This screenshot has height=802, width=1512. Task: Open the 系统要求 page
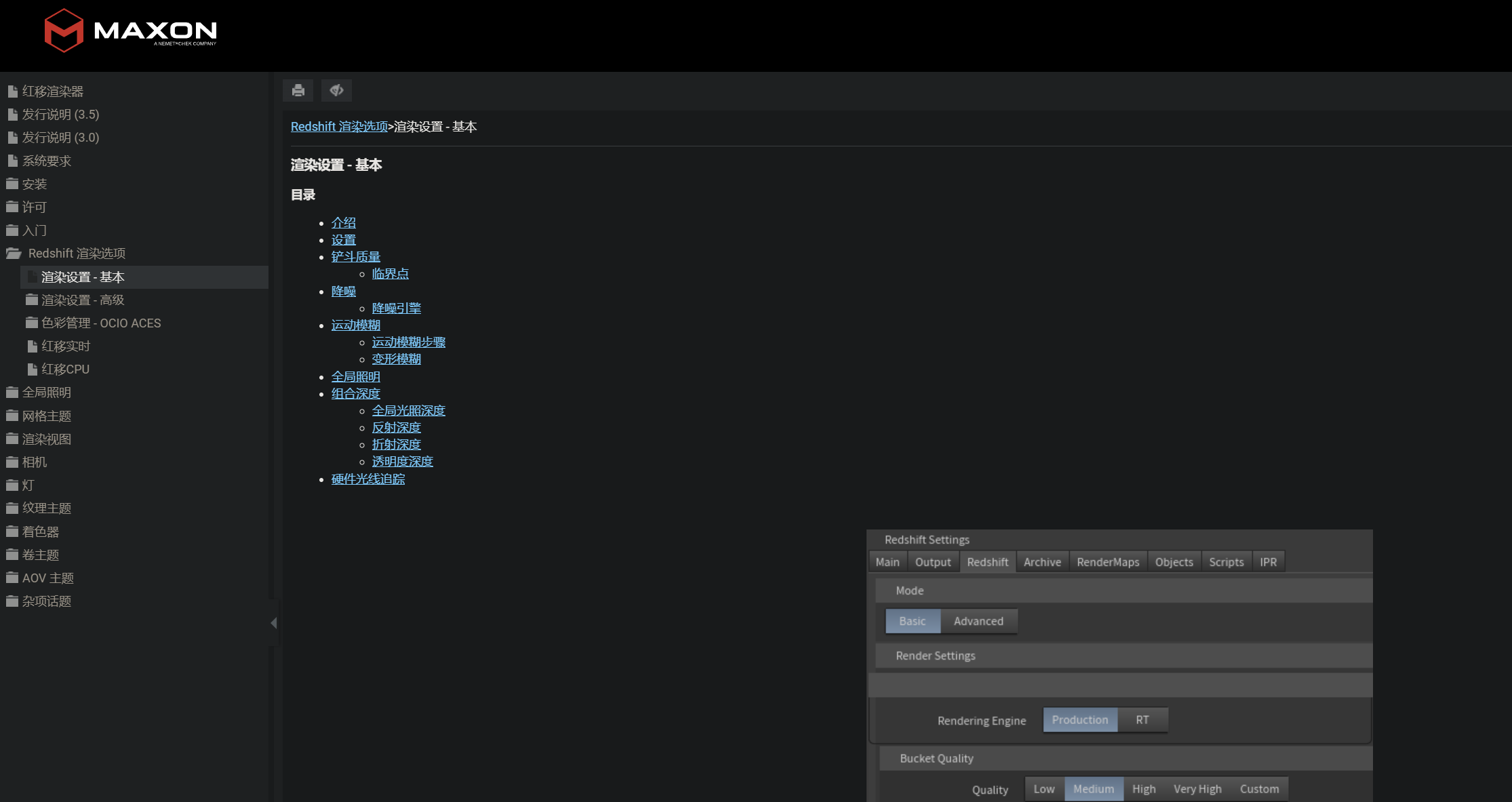pyautogui.click(x=47, y=161)
